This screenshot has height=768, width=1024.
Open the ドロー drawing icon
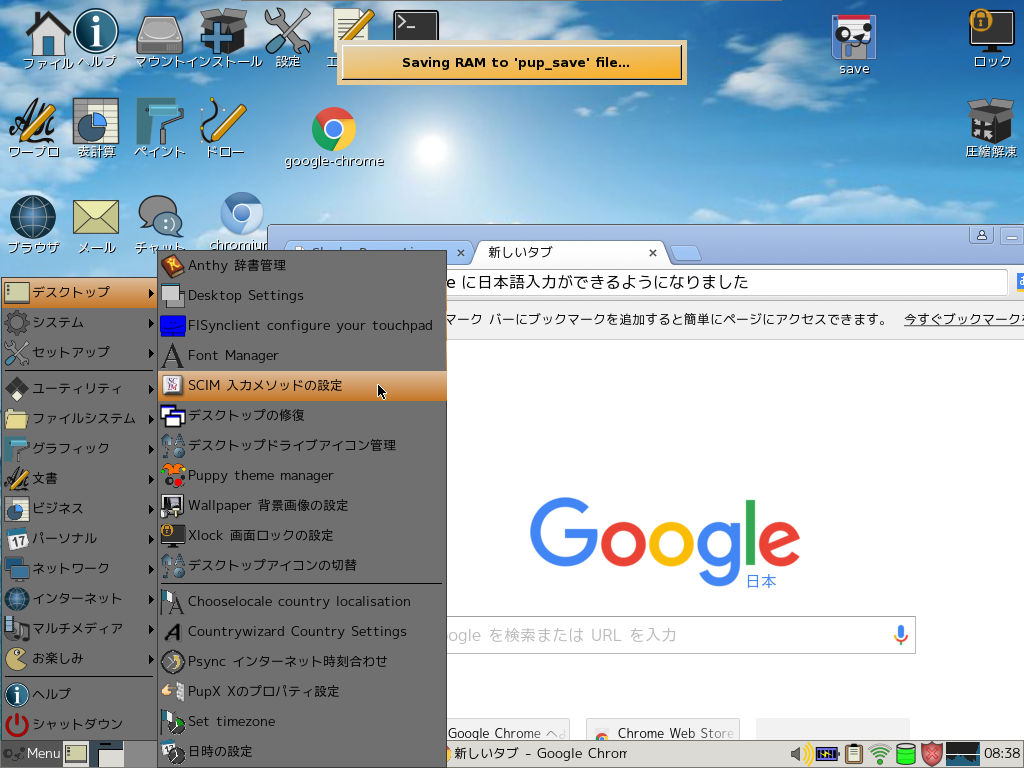pyautogui.click(x=223, y=128)
